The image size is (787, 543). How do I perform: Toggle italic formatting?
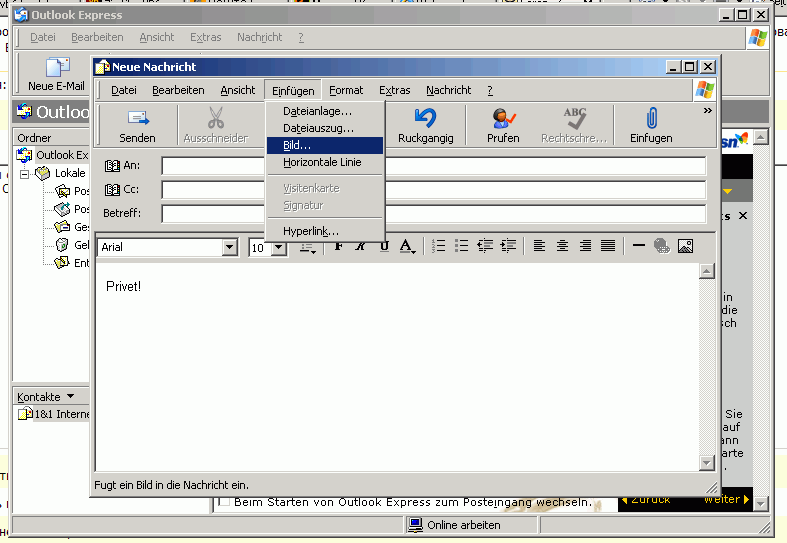[361, 246]
